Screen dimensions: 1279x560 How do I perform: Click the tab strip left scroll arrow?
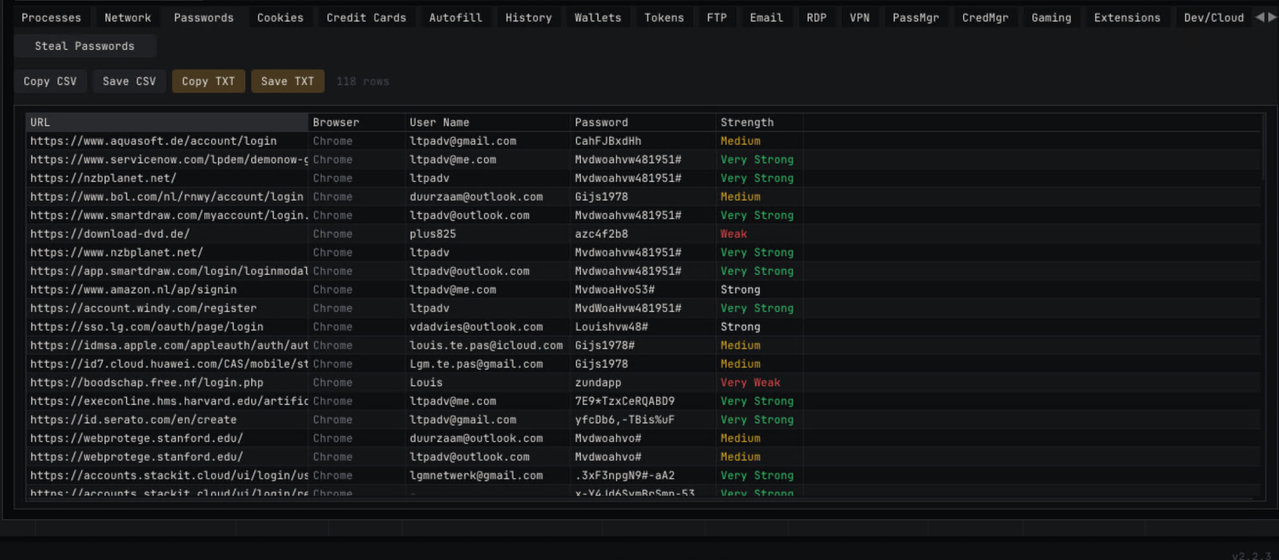[x=1260, y=17]
